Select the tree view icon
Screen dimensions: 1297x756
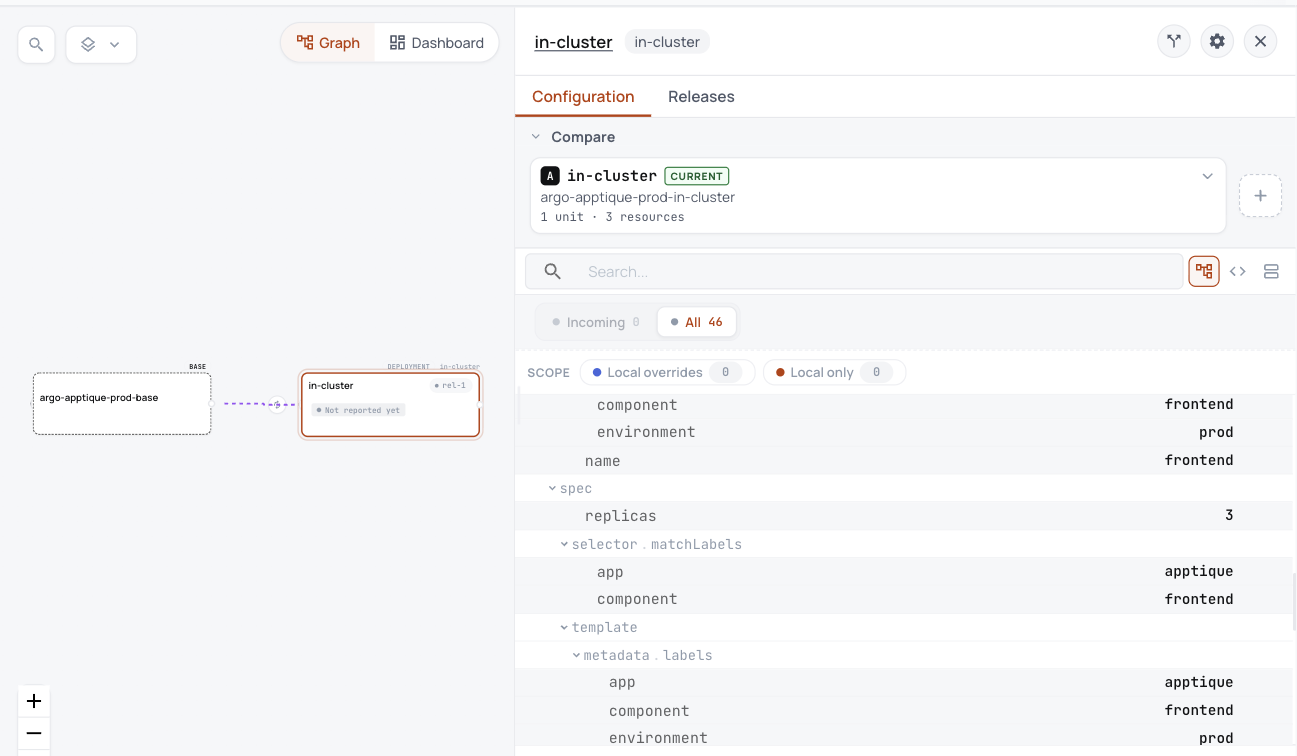pyautogui.click(x=1204, y=271)
